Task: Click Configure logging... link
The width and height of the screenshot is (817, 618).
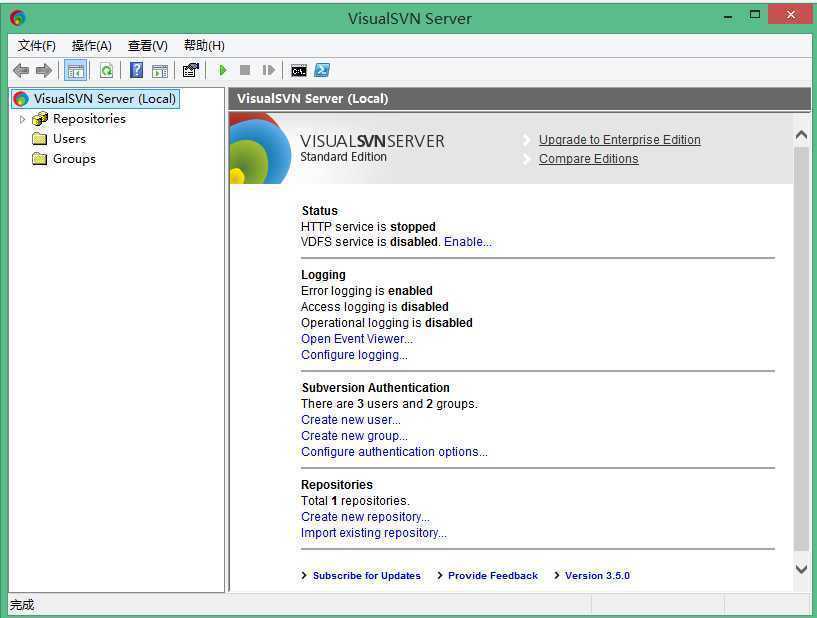Action: pyautogui.click(x=354, y=355)
